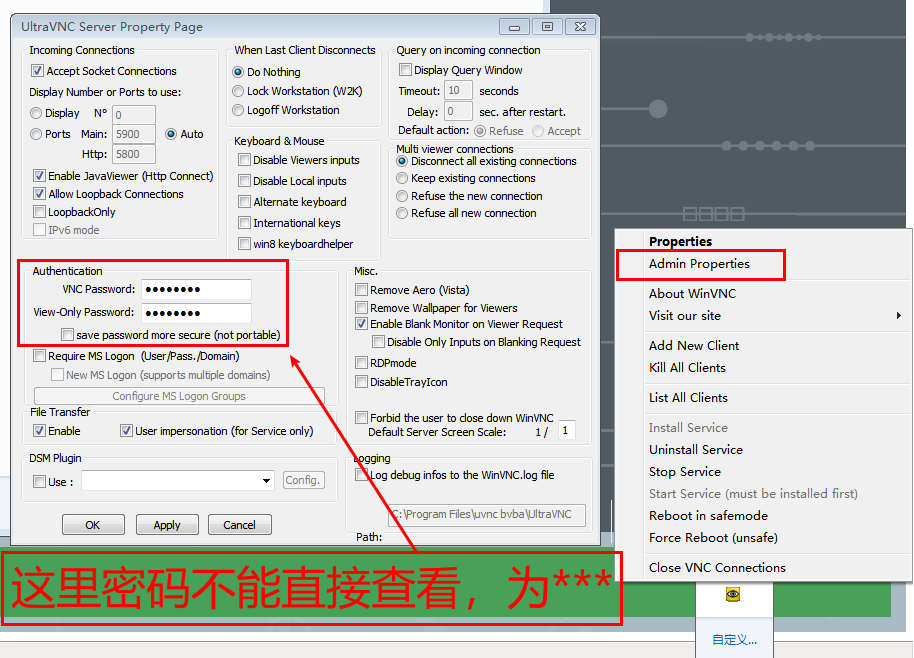Image resolution: width=914 pixels, height=658 pixels.
Task: Check save password more secure option
Action: 68,335
